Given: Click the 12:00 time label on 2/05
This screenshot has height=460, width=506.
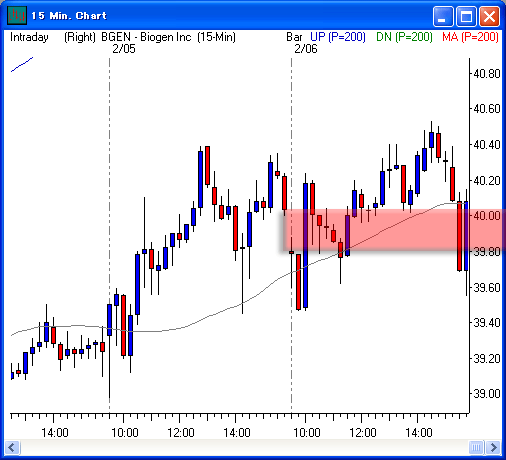Looking at the screenshot, I should click(180, 433).
